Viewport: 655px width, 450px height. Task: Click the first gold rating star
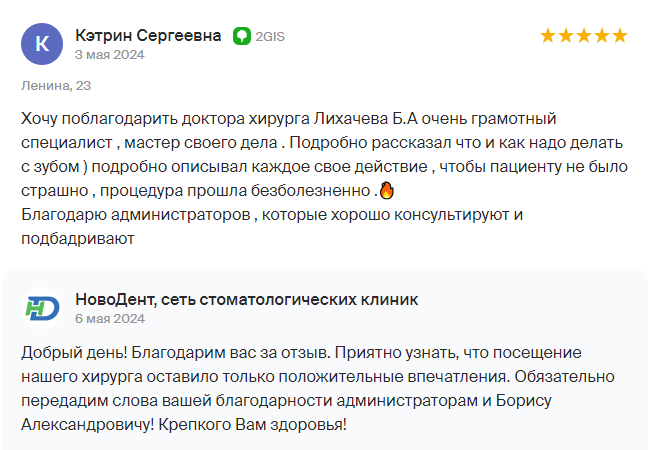pyautogui.click(x=548, y=36)
